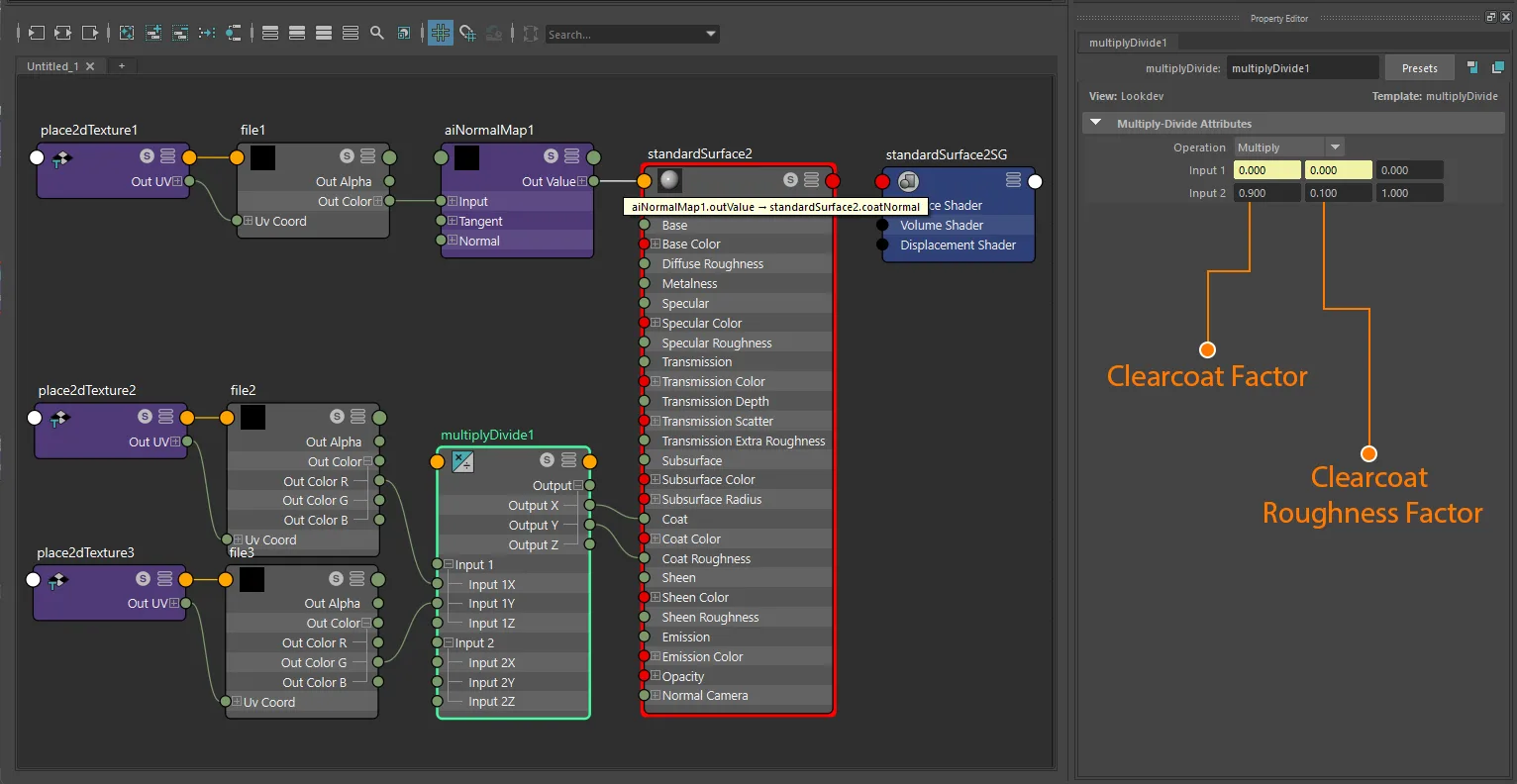
Task: Toggle solo button on aiNormalMap1 node
Action: click(551, 156)
